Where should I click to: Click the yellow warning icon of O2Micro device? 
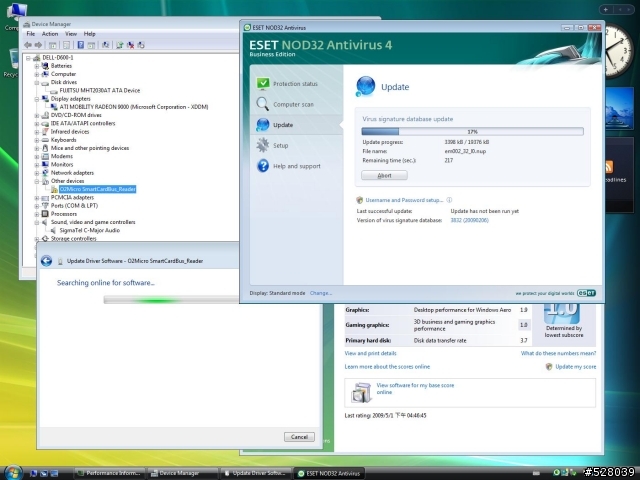pyautogui.click(x=54, y=189)
